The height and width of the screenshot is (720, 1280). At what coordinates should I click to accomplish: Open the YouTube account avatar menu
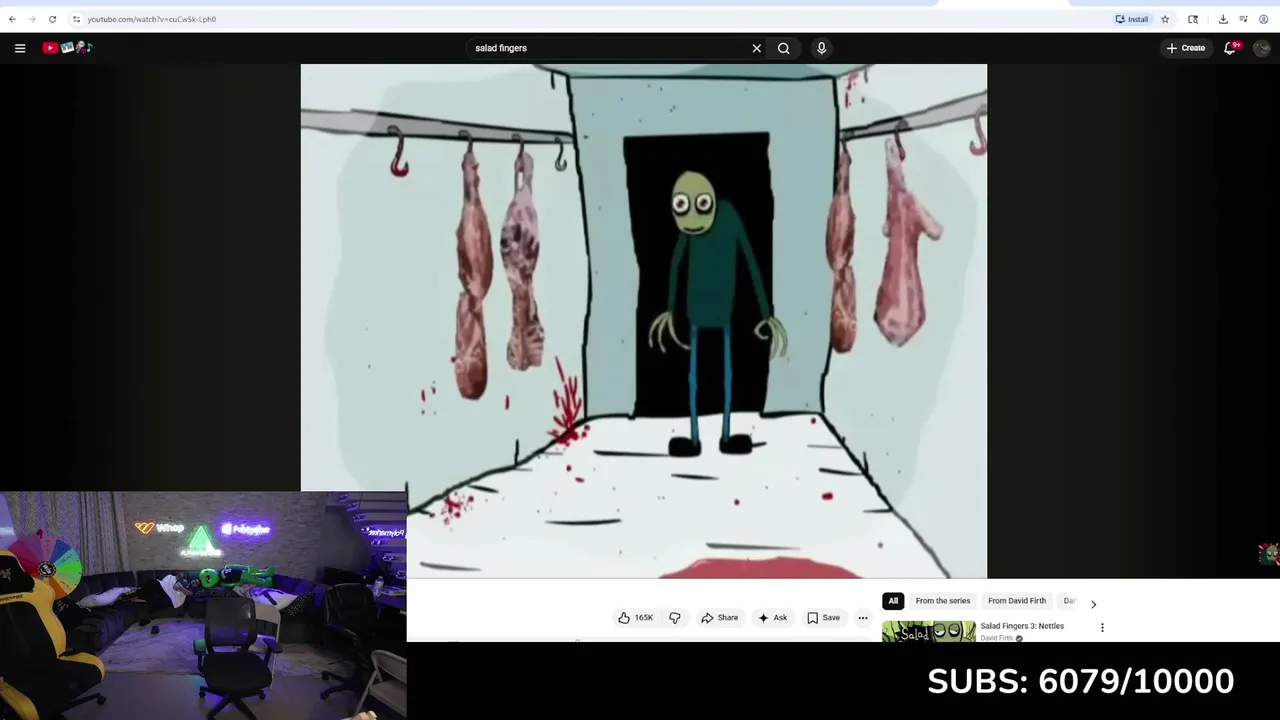pos(1262,48)
